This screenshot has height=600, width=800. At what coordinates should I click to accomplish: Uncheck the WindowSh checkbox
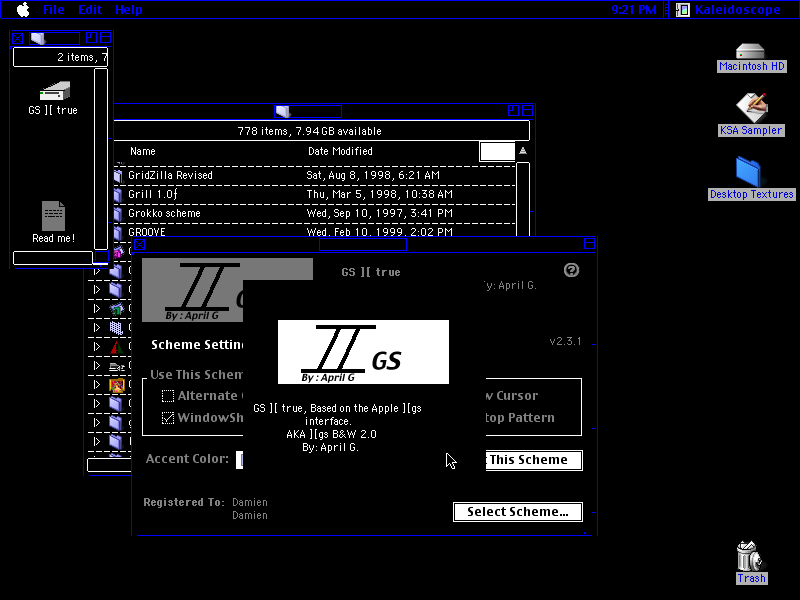pyautogui.click(x=168, y=418)
